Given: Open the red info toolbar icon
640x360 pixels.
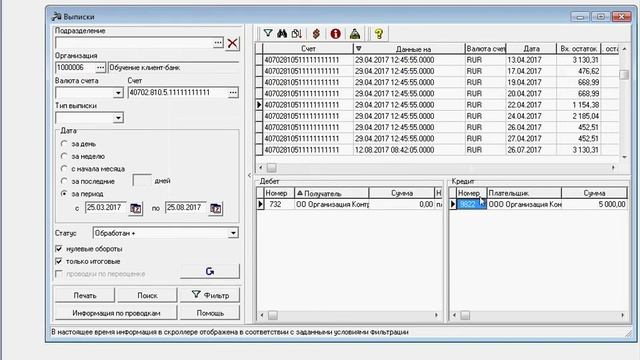Looking at the screenshot, I should pos(336,33).
